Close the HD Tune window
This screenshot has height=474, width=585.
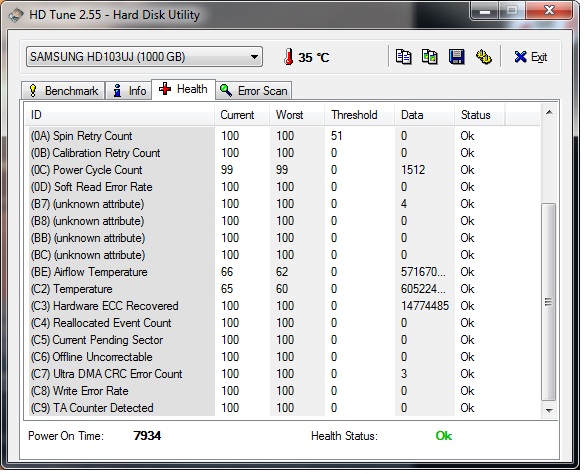pos(549,10)
